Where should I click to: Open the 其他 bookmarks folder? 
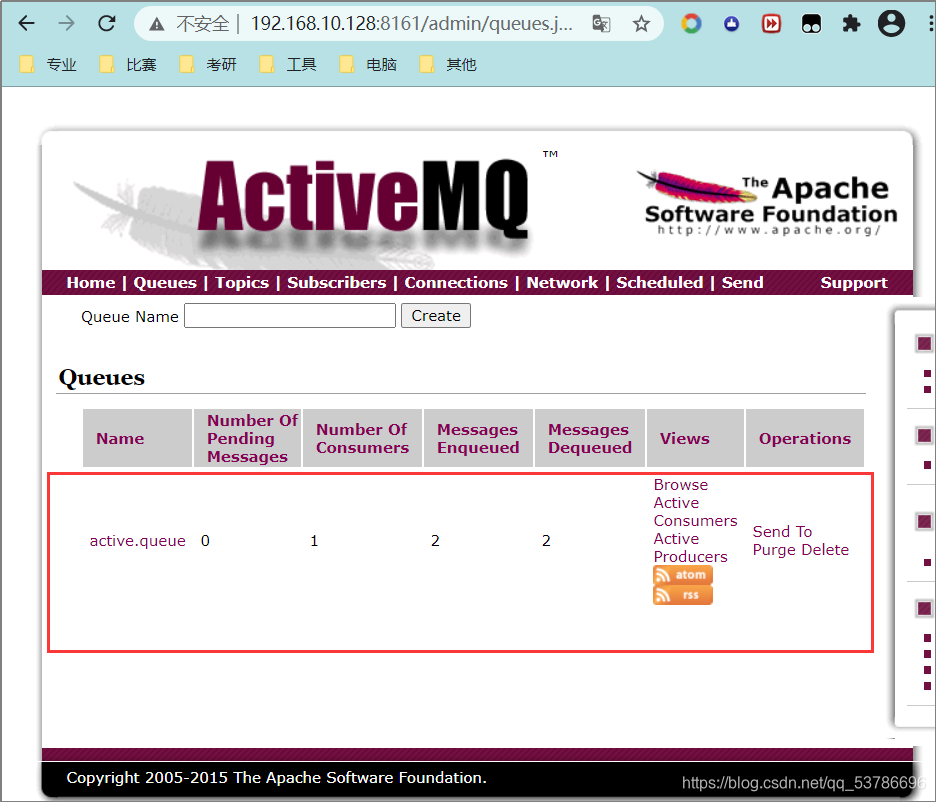[x=448, y=64]
